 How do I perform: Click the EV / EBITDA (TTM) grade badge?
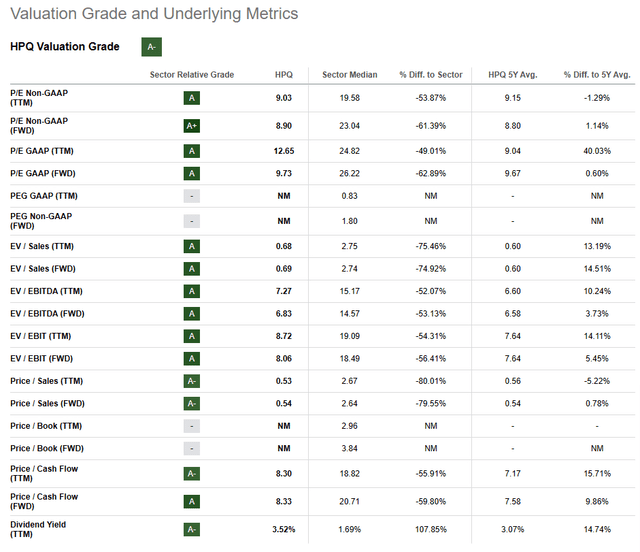(x=191, y=291)
